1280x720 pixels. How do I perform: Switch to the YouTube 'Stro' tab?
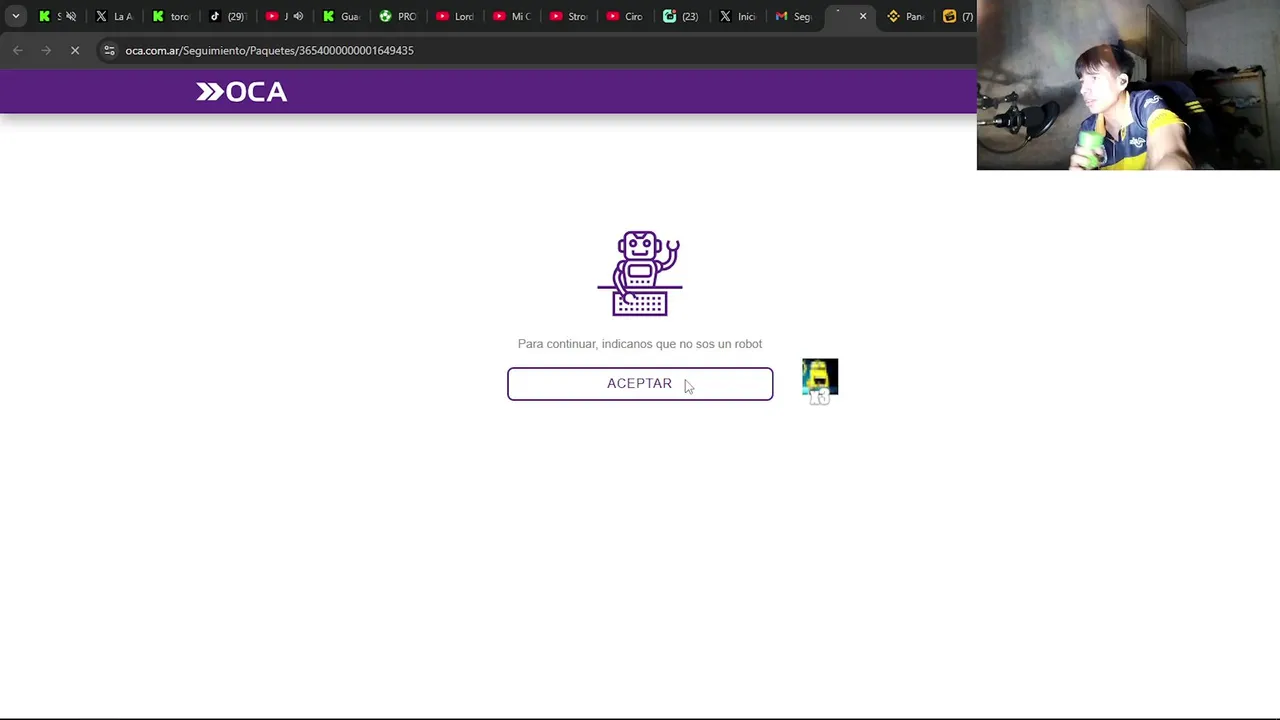pos(570,16)
